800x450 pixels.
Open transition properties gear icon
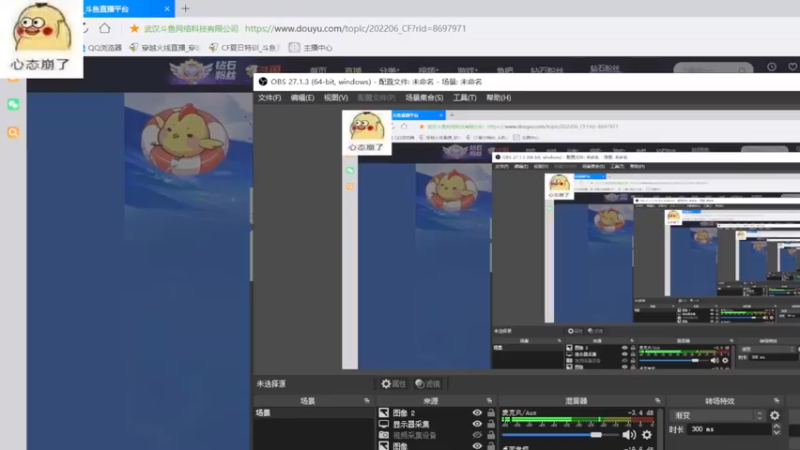(x=774, y=415)
